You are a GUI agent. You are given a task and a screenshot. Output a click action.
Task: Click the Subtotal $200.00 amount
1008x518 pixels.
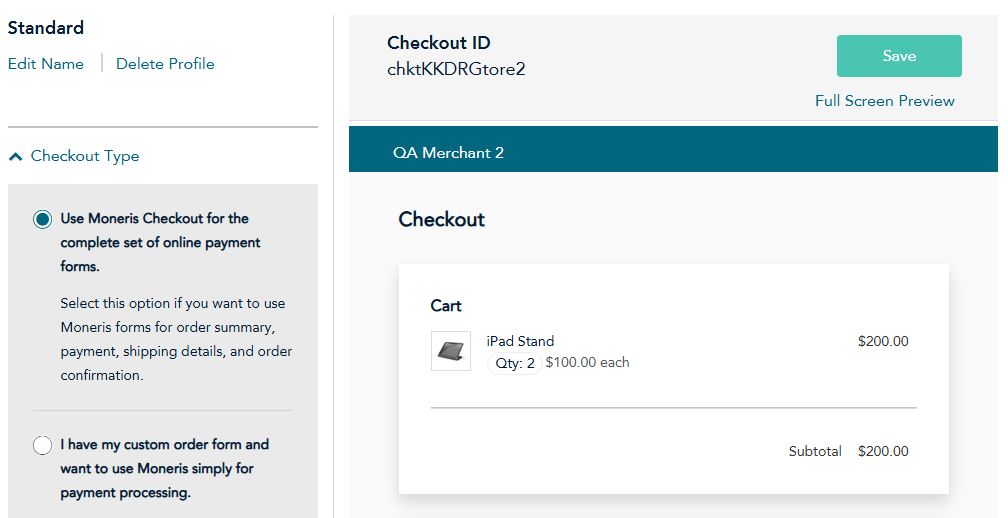(883, 451)
